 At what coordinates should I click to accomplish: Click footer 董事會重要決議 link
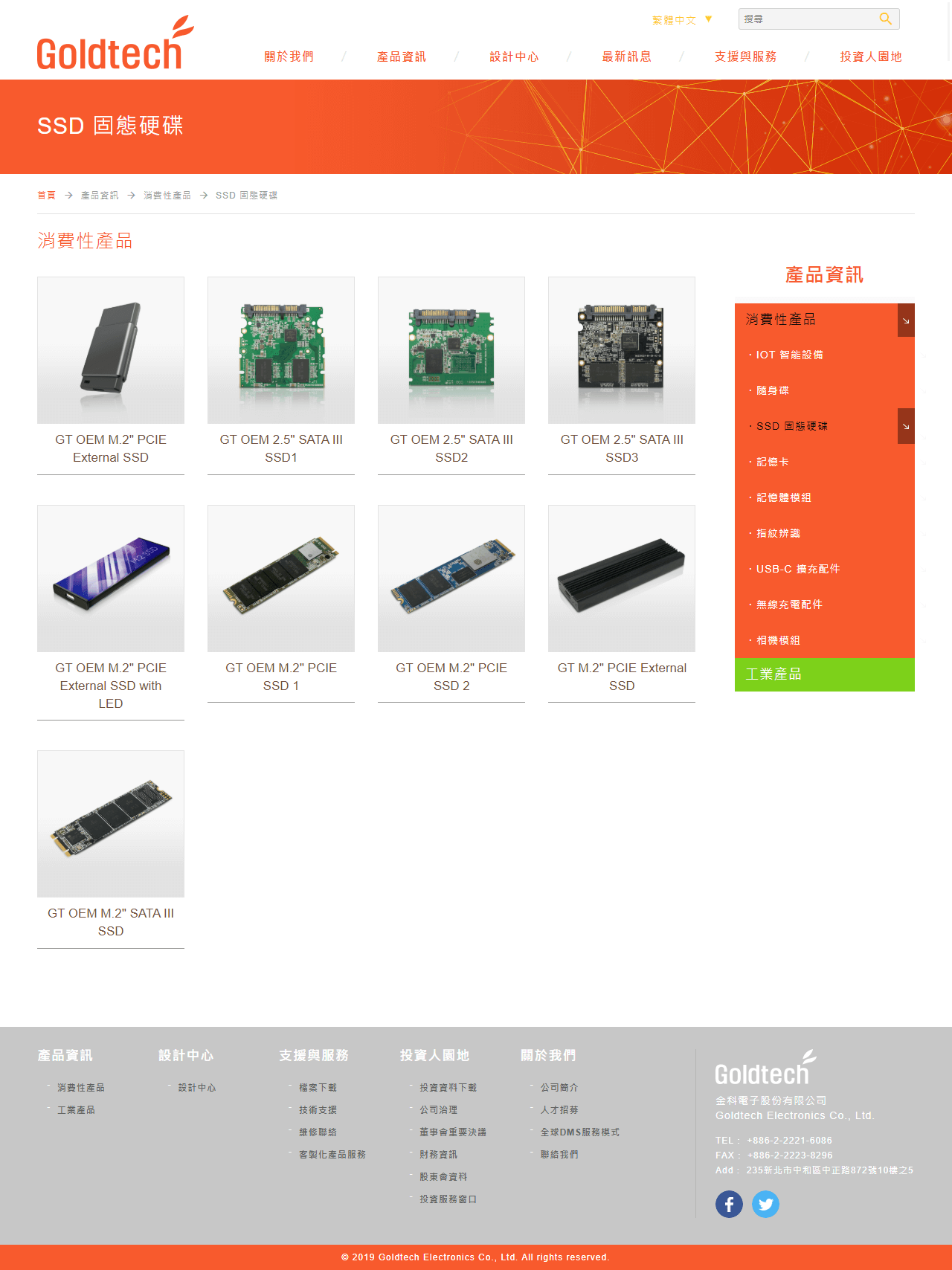pyautogui.click(x=453, y=1132)
